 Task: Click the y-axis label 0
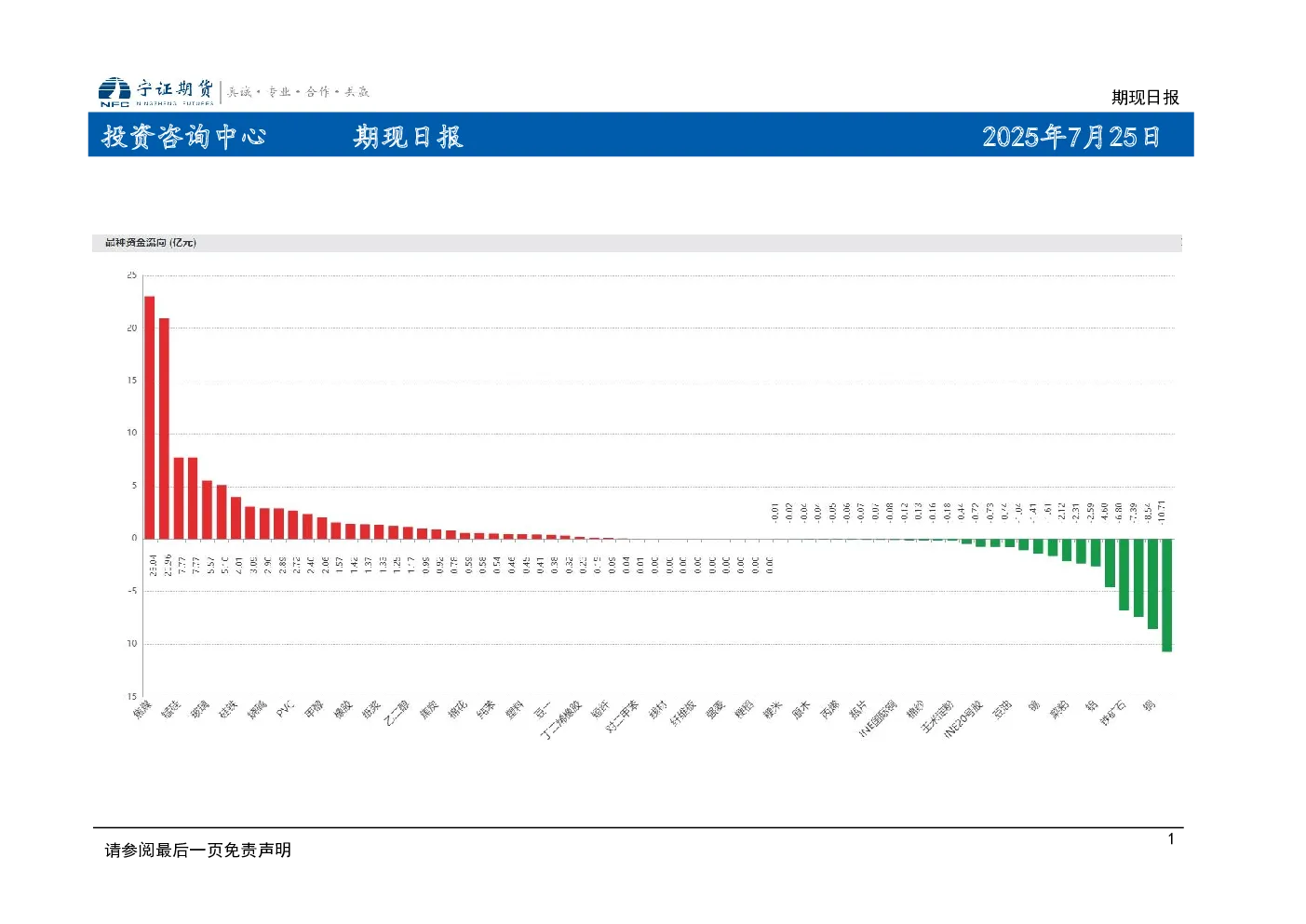134,538
